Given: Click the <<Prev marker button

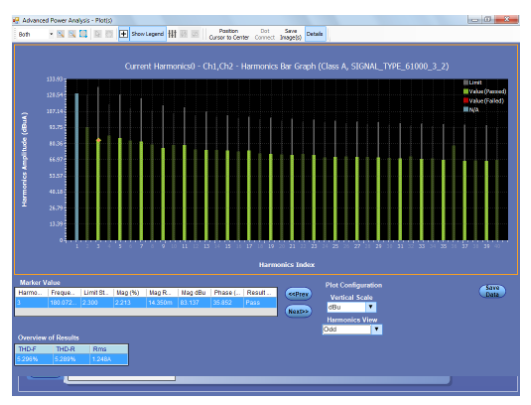Looking at the screenshot, I should (x=298, y=294).
